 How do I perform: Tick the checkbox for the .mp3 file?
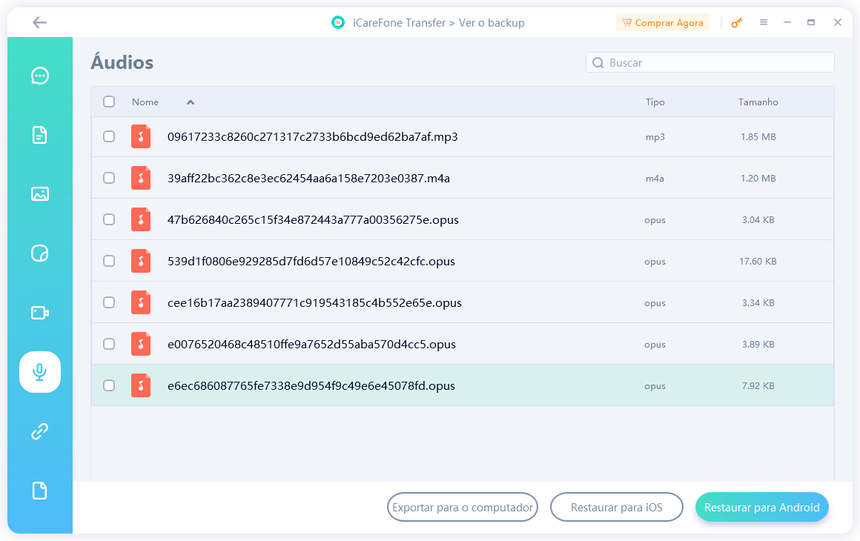click(109, 137)
